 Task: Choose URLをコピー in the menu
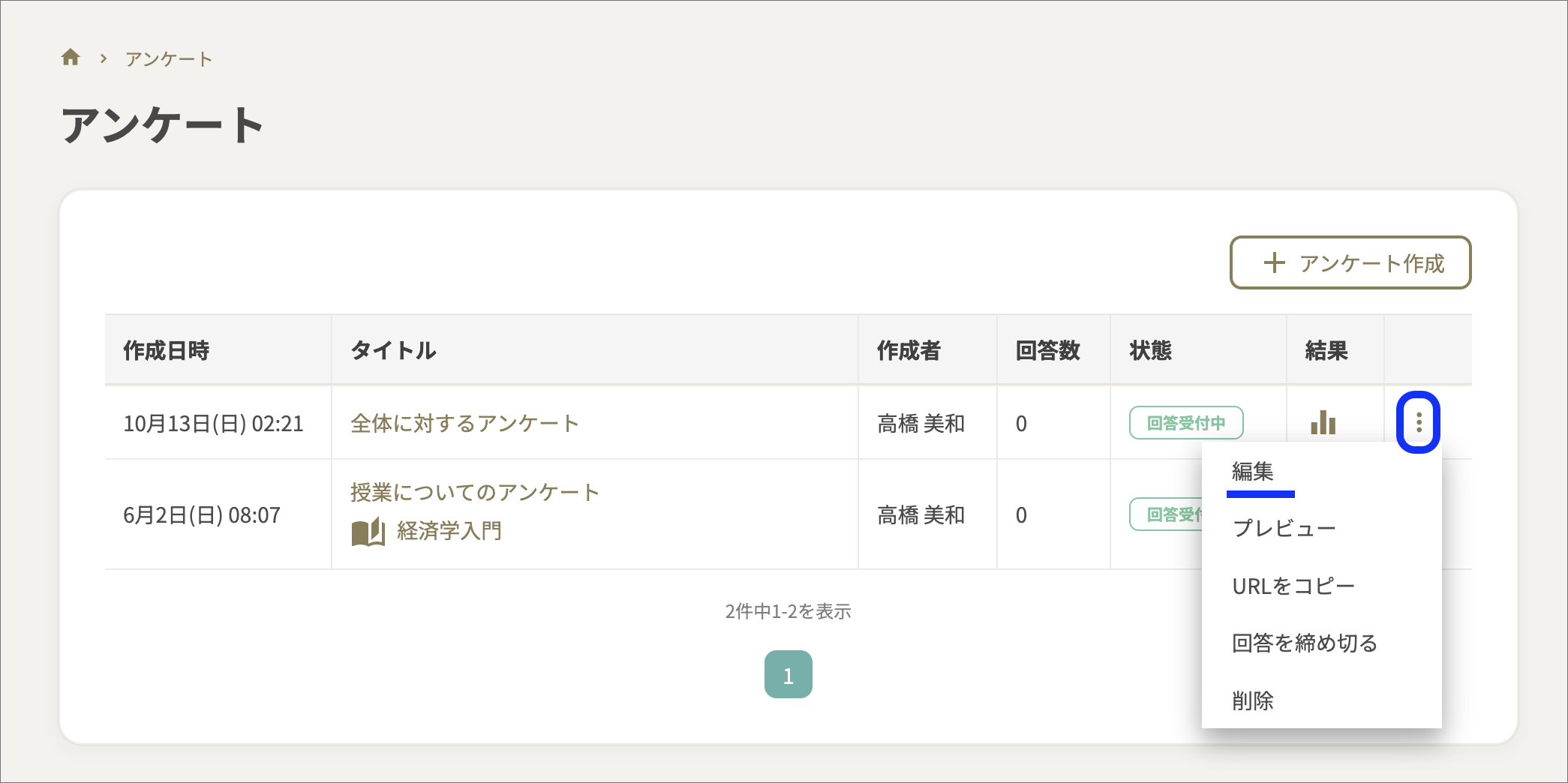tap(1293, 586)
